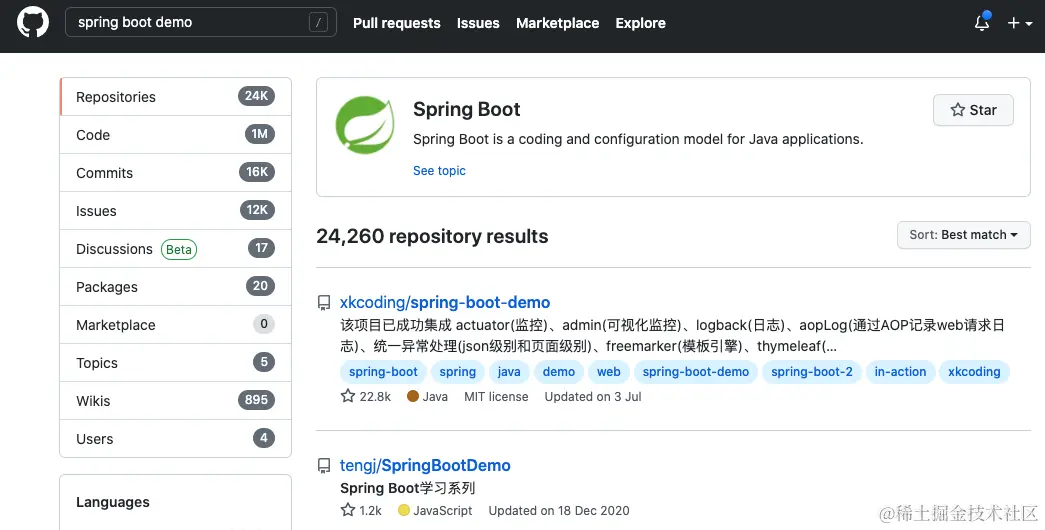Click the yellow JavaScript language dot
This screenshot has width=1045, height=530.
403,510
